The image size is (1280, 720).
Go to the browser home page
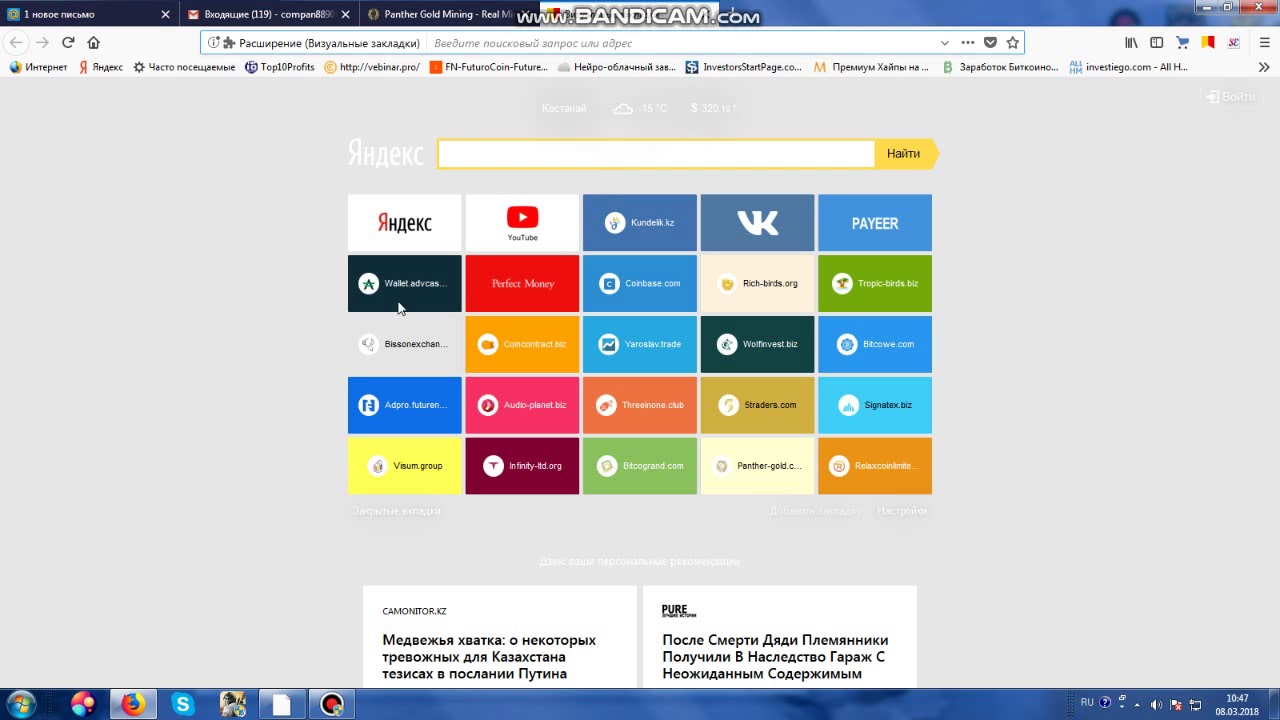pyautogui.click(x=94, y=42)
